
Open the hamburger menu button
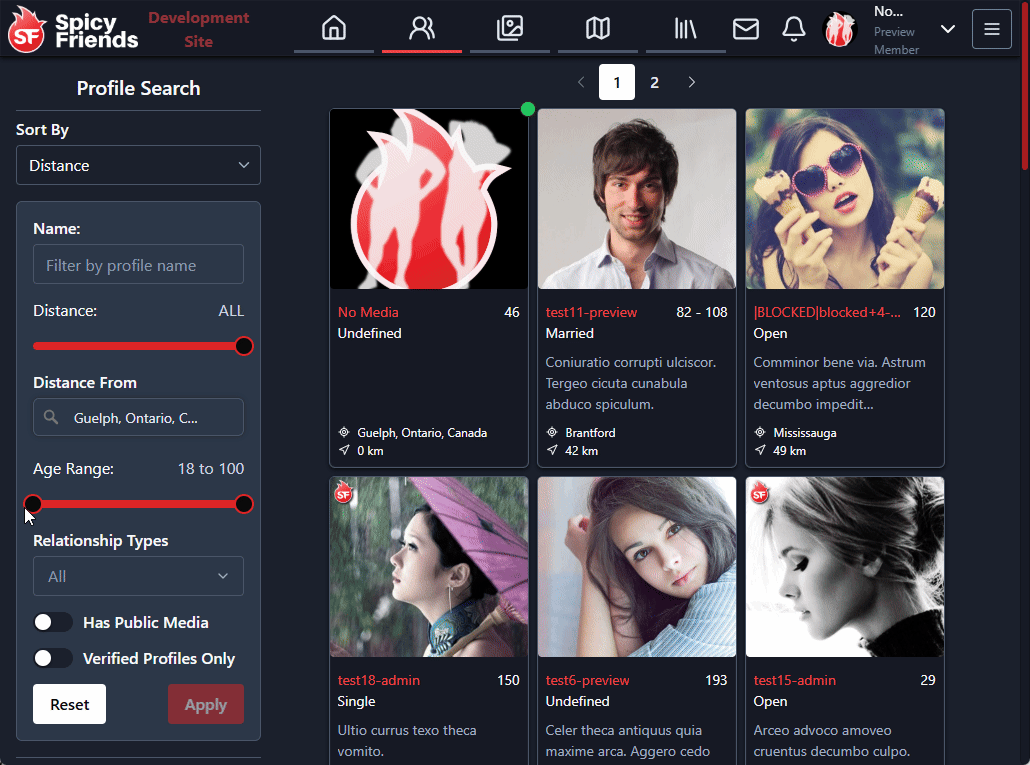992,29
